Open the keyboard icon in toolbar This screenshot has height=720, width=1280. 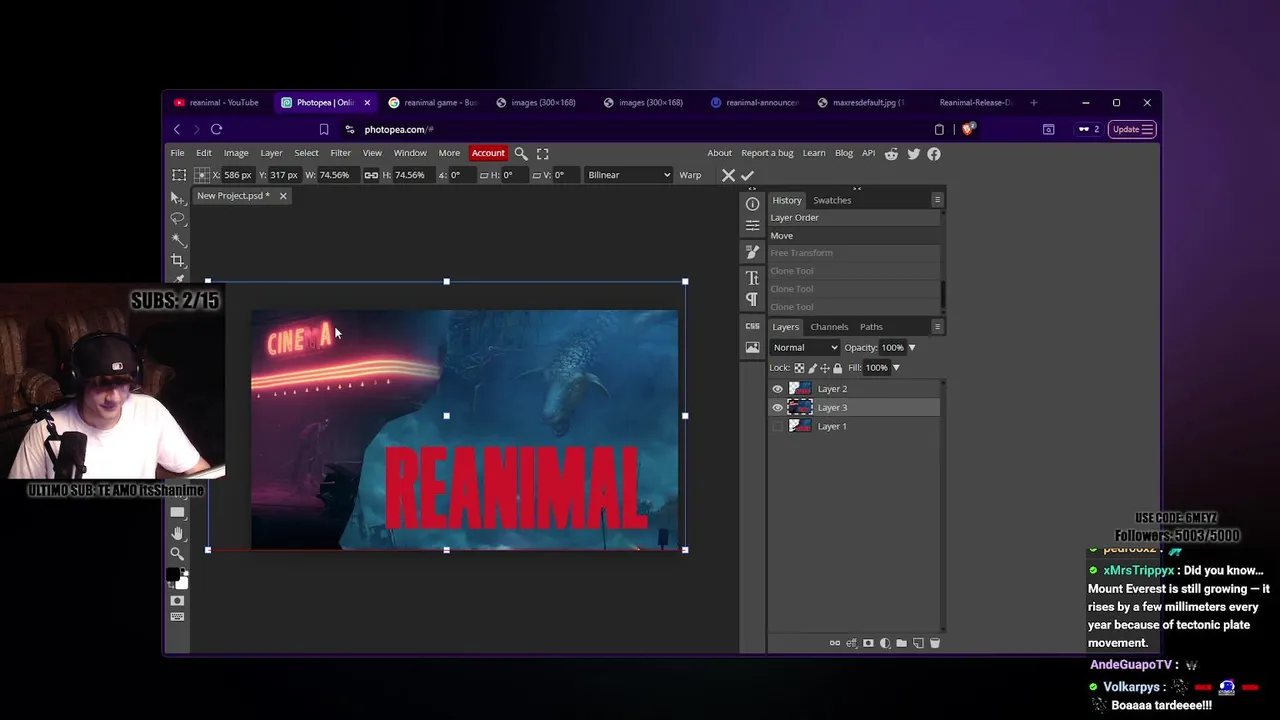pos(177,617)
